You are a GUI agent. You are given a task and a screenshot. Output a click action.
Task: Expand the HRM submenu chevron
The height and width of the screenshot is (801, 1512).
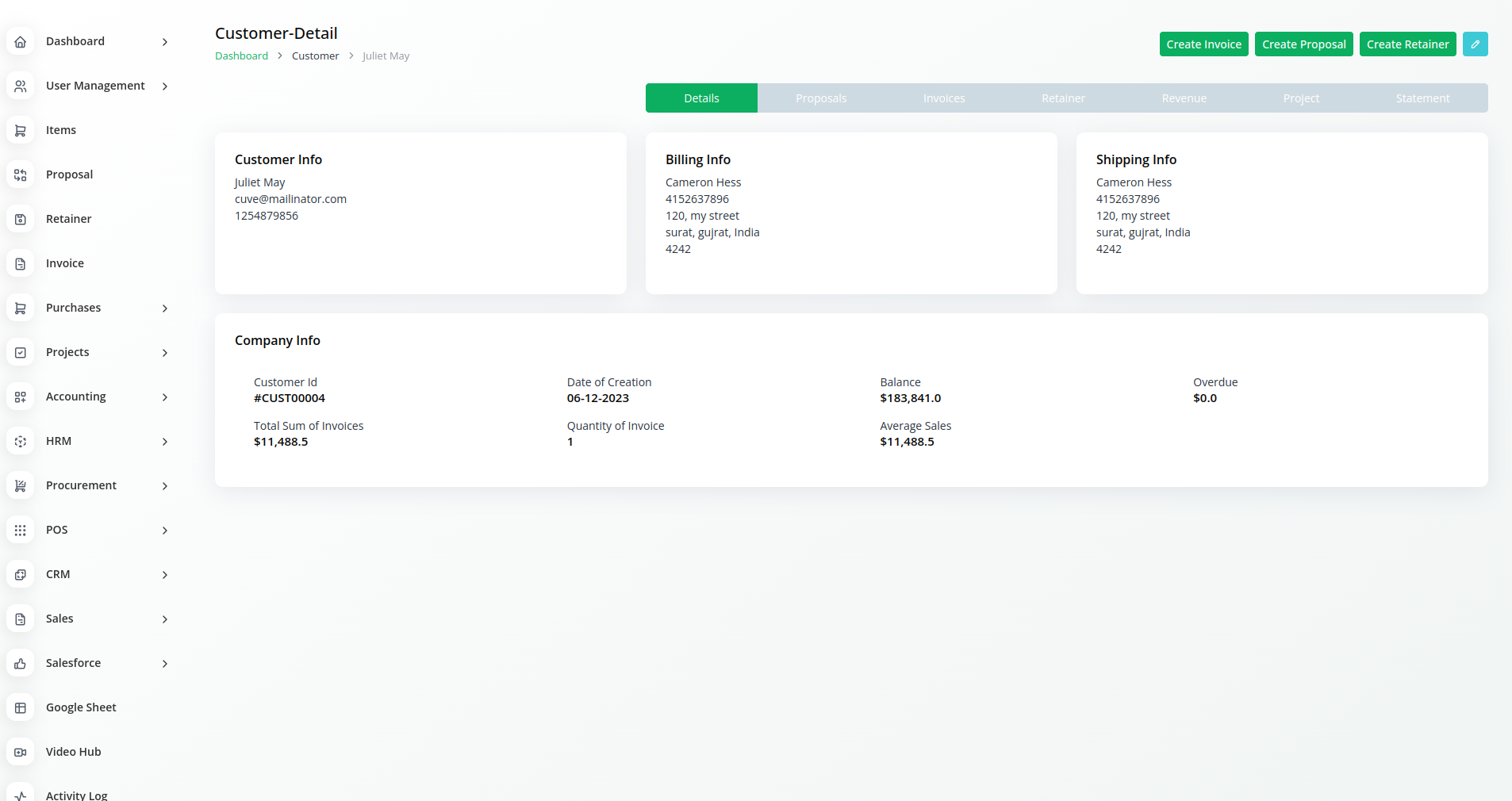(x=165, y=442)
